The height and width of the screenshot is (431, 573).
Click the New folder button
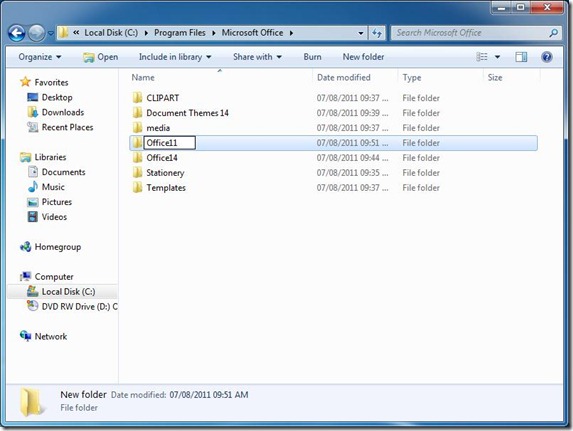click(363, 57)
